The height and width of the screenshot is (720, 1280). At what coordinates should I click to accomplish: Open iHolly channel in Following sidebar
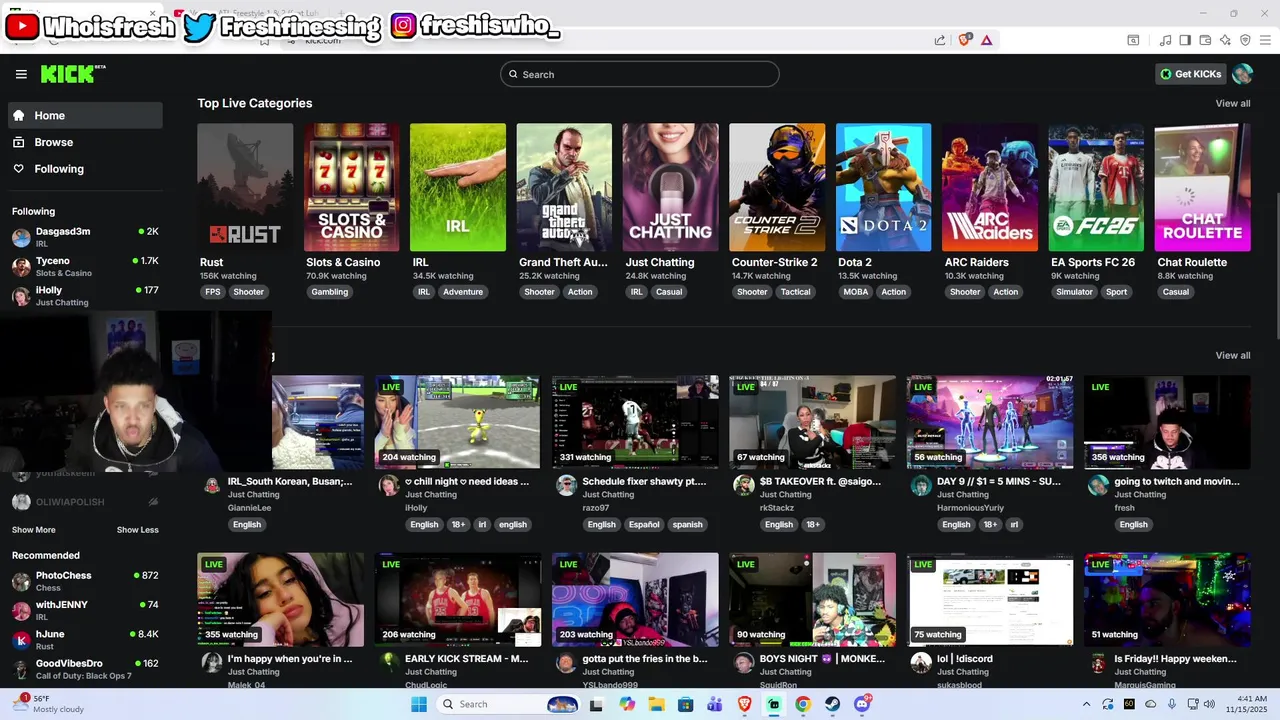[x=85, y=296]
